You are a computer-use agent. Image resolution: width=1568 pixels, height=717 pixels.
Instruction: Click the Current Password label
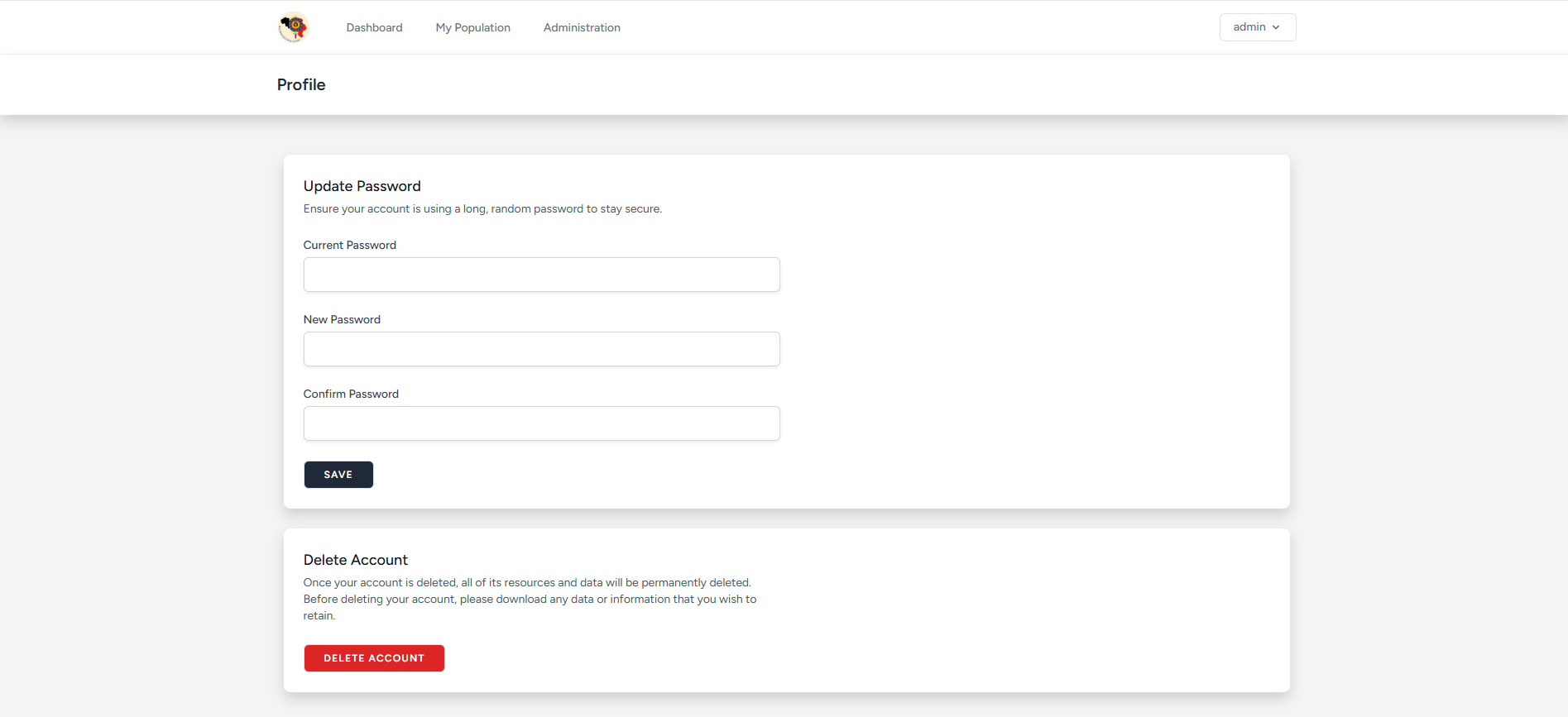coord(349,245)
